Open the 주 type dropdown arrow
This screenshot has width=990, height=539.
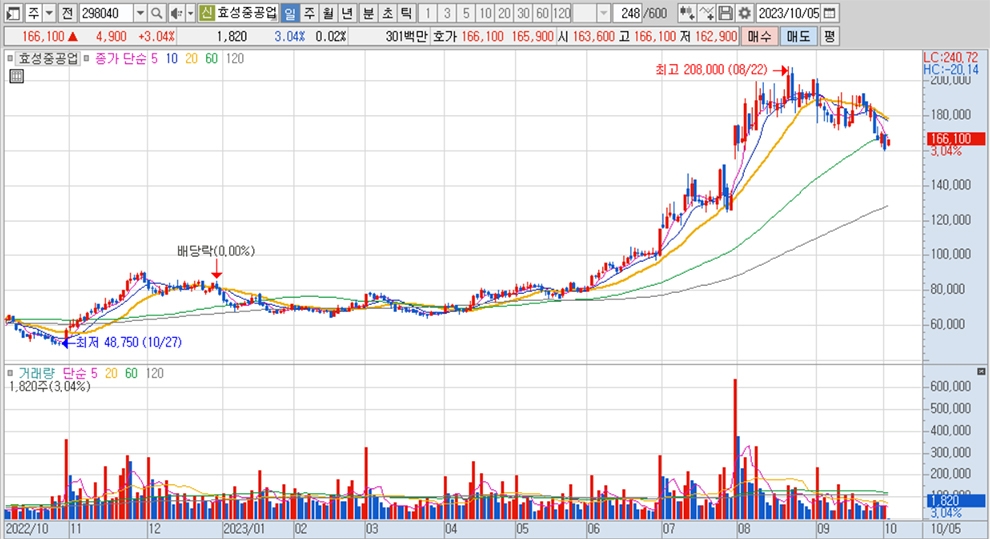click(x=49, y=13)
